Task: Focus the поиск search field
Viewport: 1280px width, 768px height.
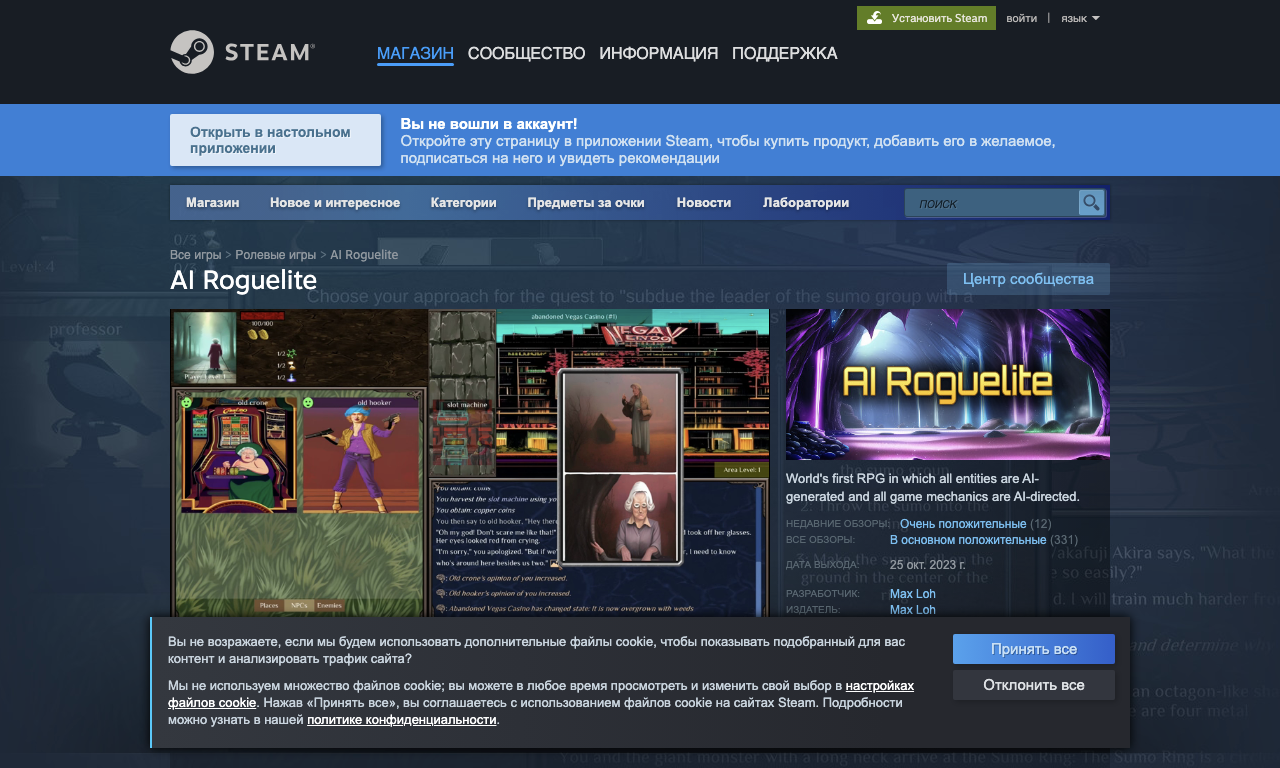Action: click(x=992, y=203)
